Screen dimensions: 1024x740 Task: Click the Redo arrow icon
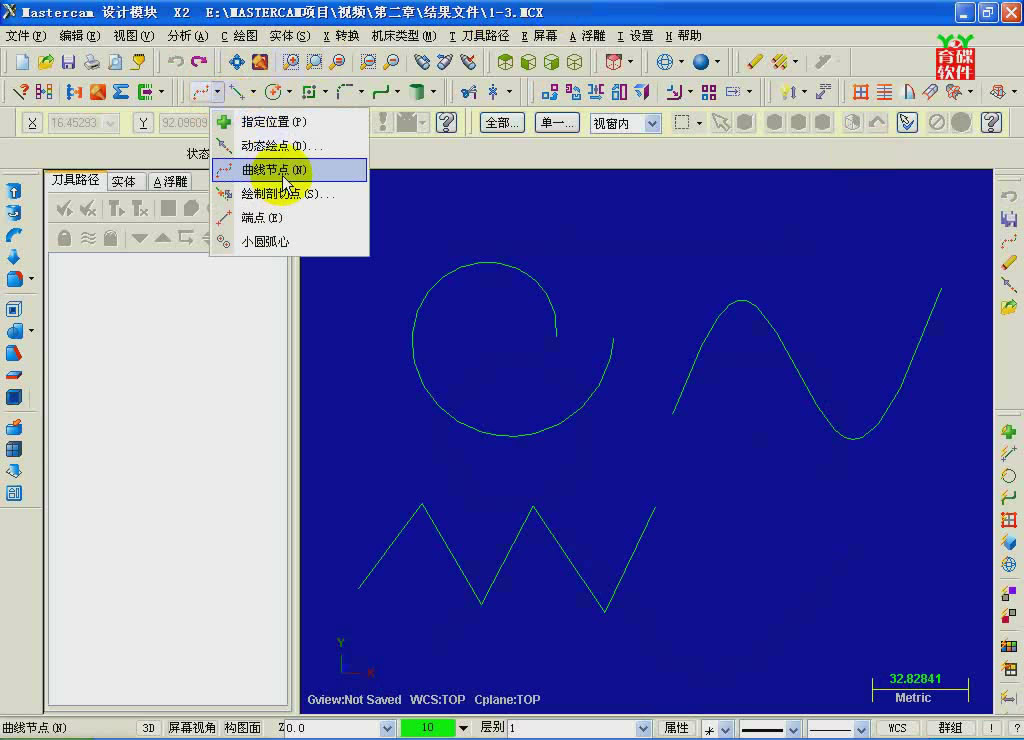click(199, 62)
